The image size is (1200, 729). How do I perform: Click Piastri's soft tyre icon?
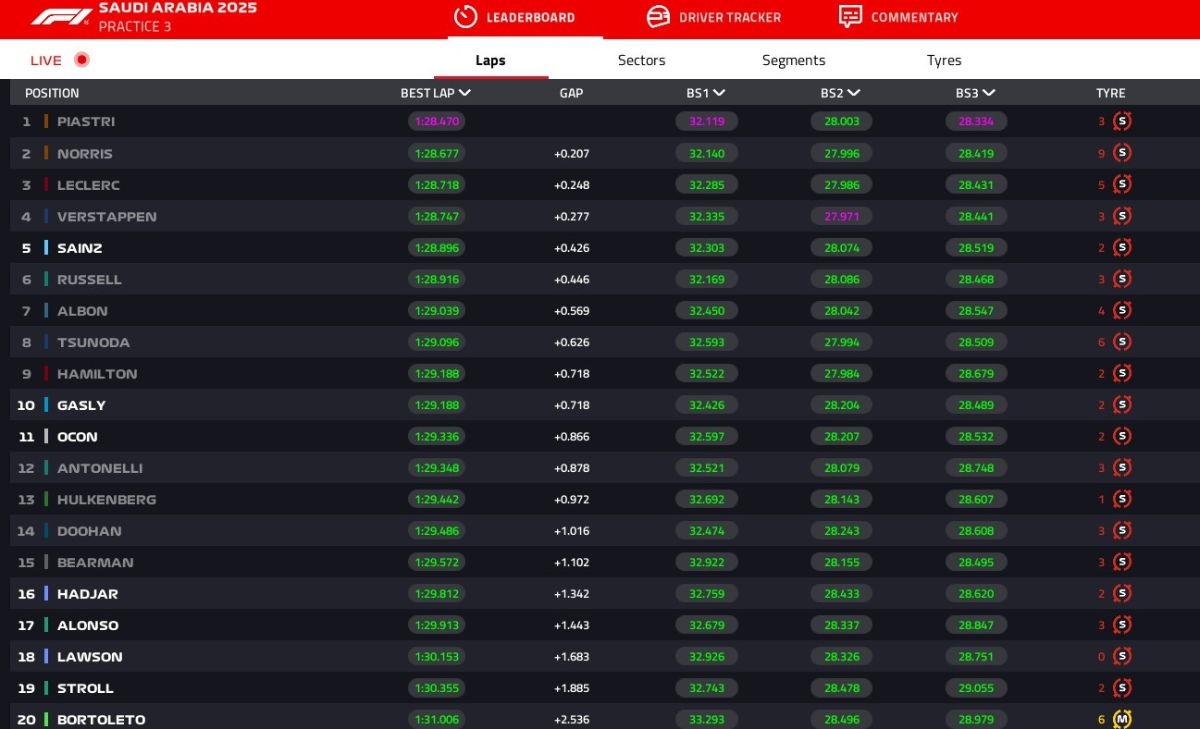[x=1122, y=121]
